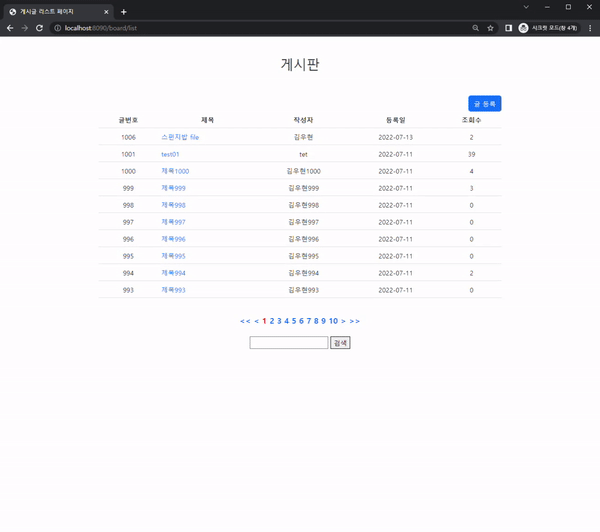Click the 조회수 column header

(x=471, y=120)
